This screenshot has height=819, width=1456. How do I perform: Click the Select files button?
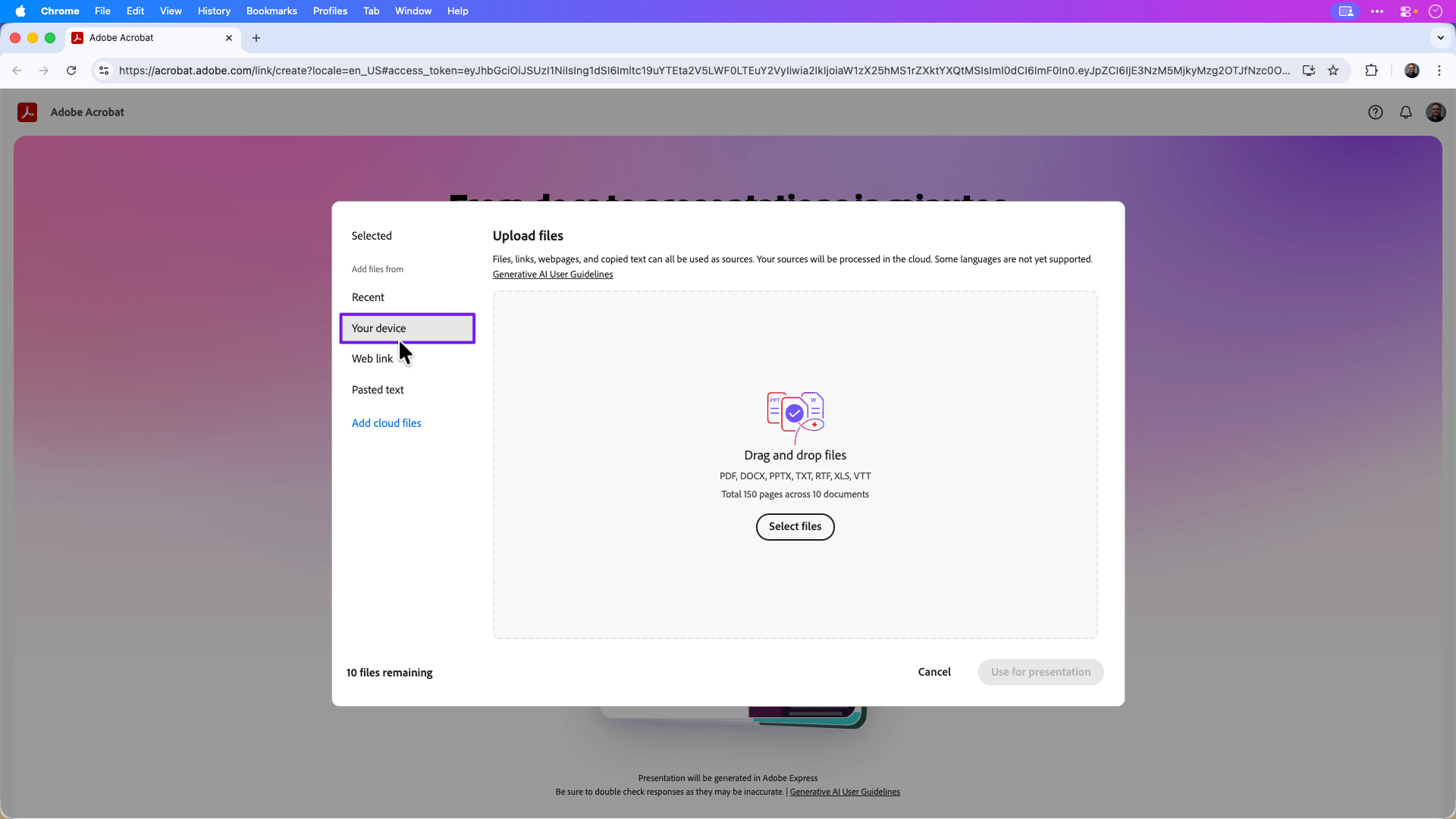(x=795, y=527)
